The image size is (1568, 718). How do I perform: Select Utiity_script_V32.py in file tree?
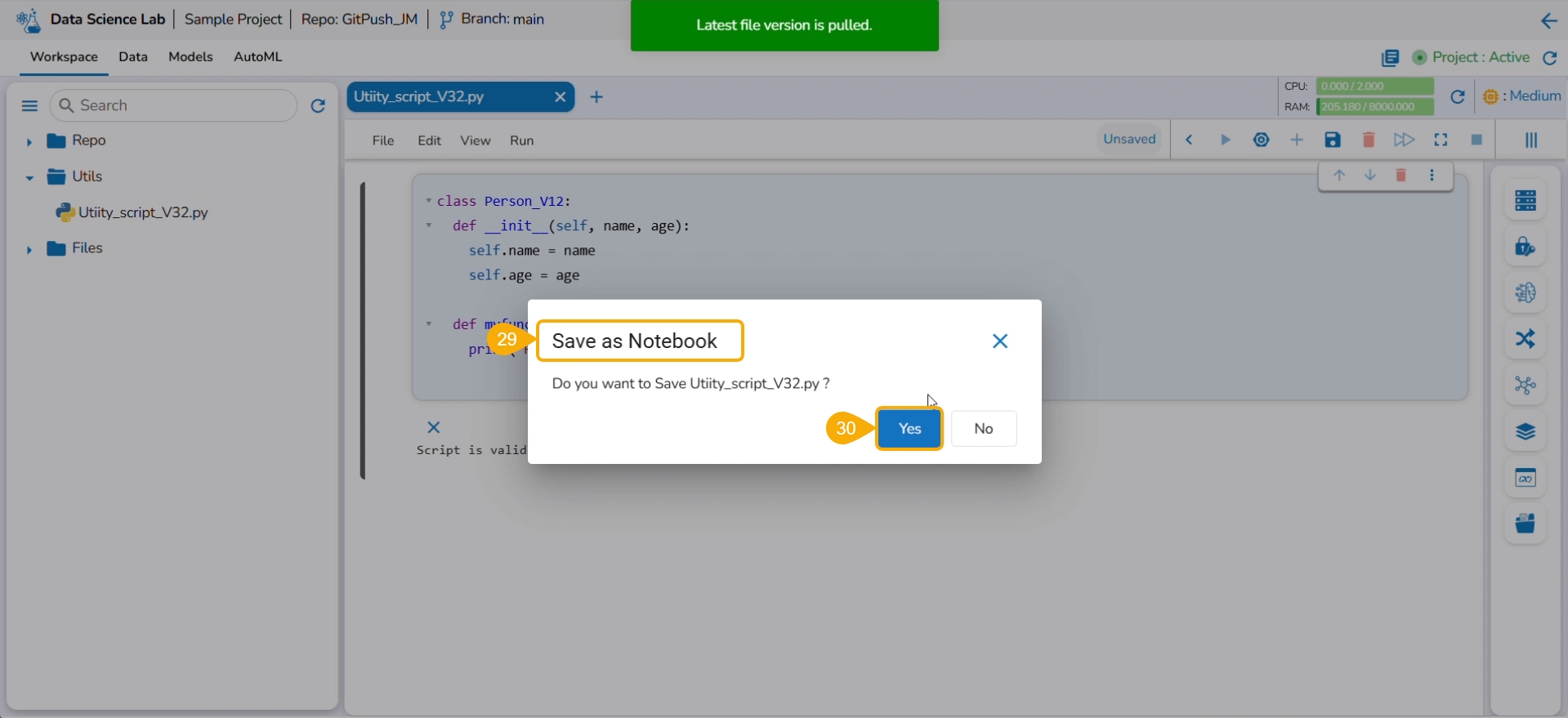143,212
